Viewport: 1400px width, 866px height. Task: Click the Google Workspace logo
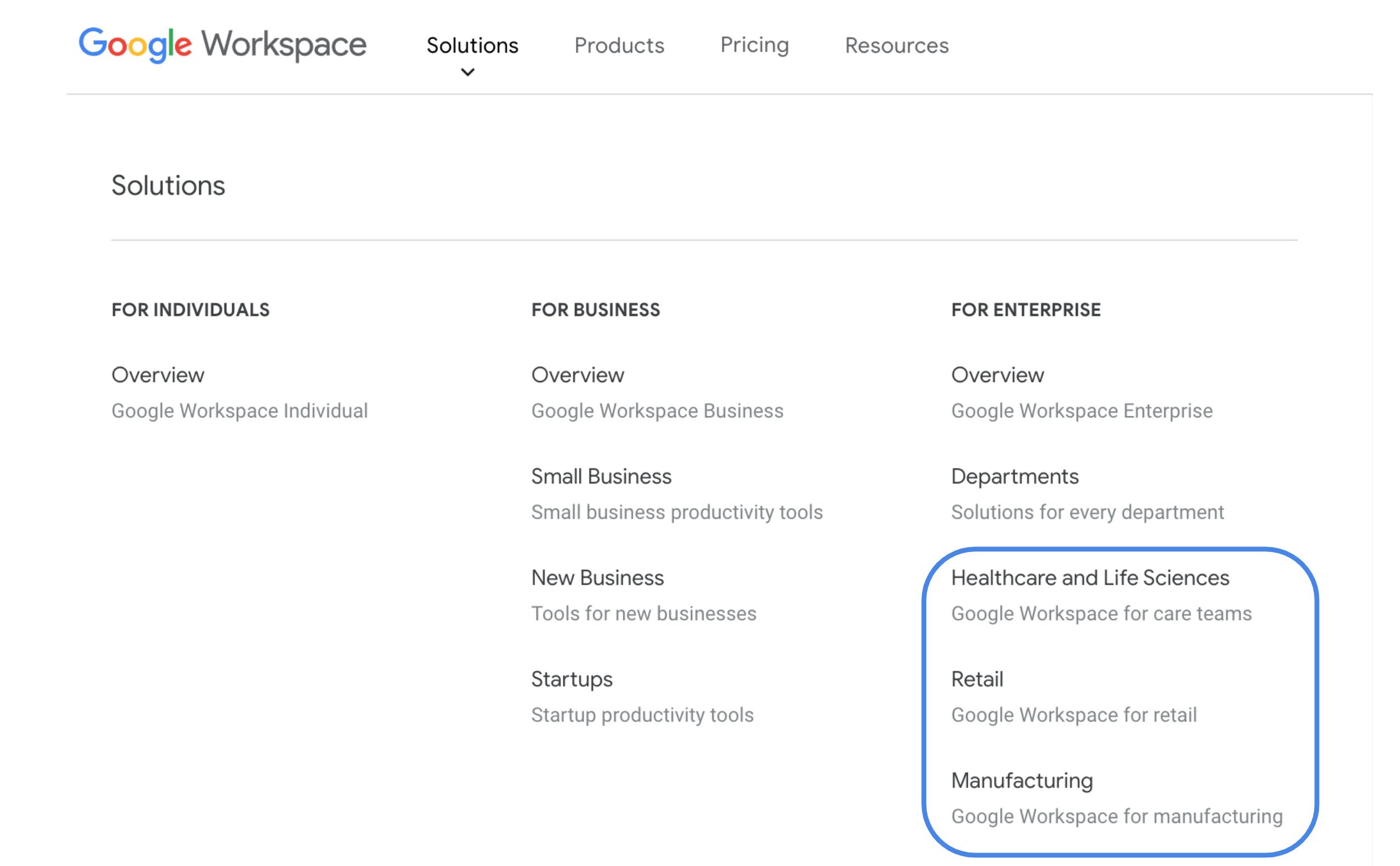tap(222, 45)
